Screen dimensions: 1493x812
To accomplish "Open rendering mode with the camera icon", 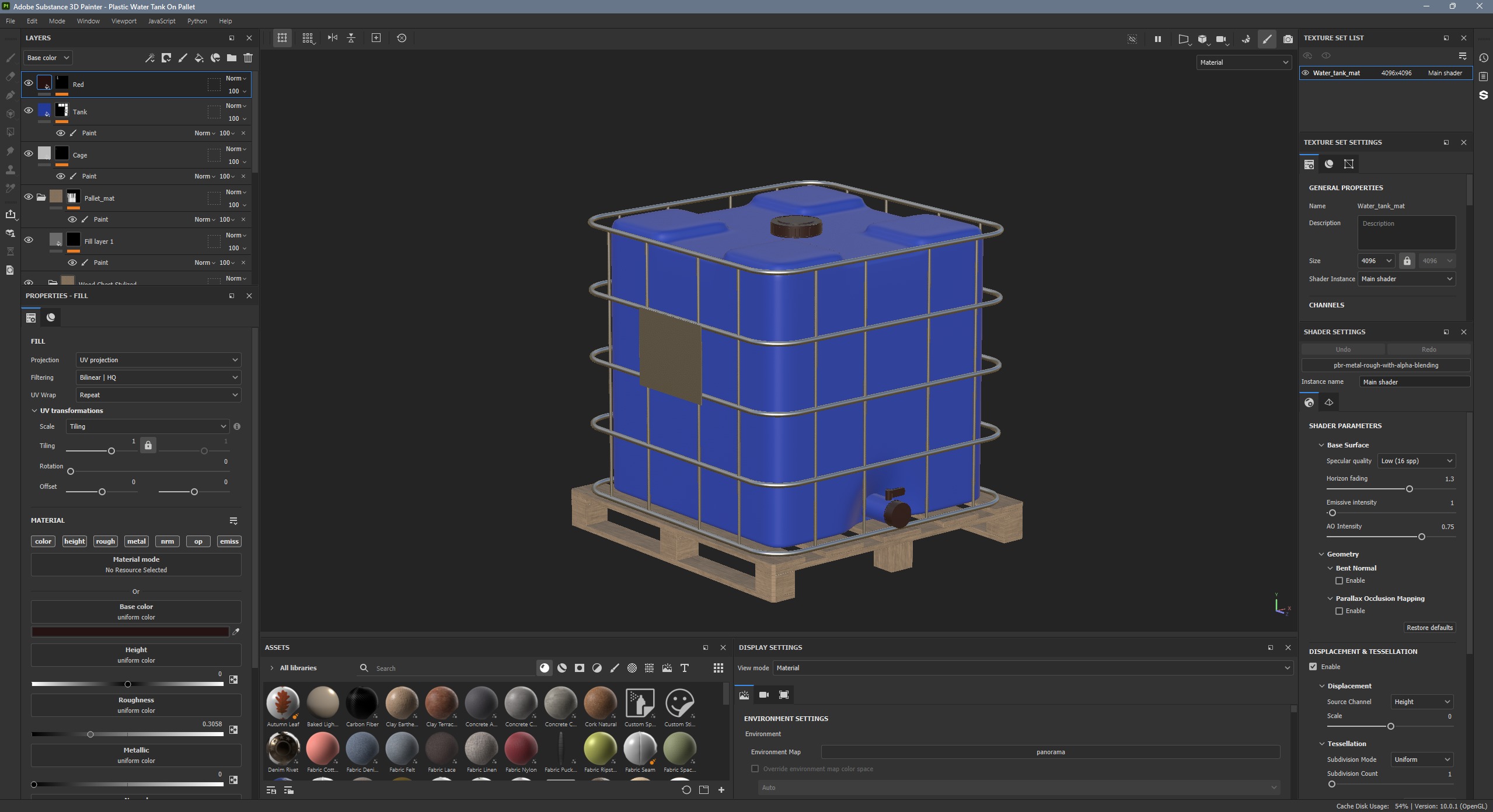I will click(1288, 39).
